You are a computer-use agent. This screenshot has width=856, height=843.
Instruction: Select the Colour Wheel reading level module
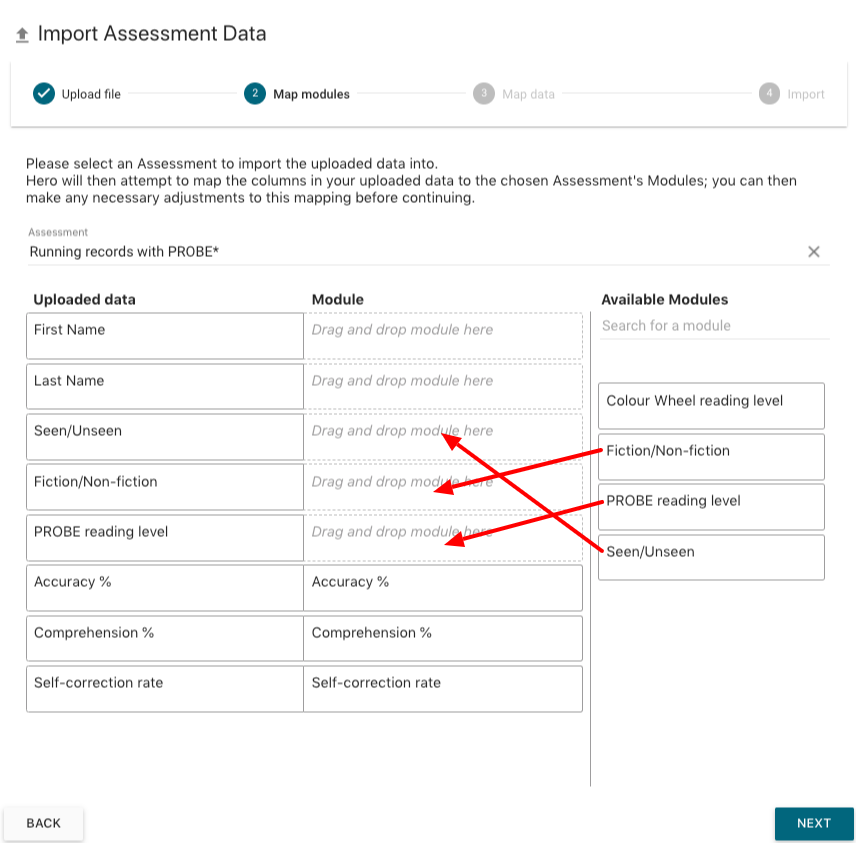click(x=711, y=405)
